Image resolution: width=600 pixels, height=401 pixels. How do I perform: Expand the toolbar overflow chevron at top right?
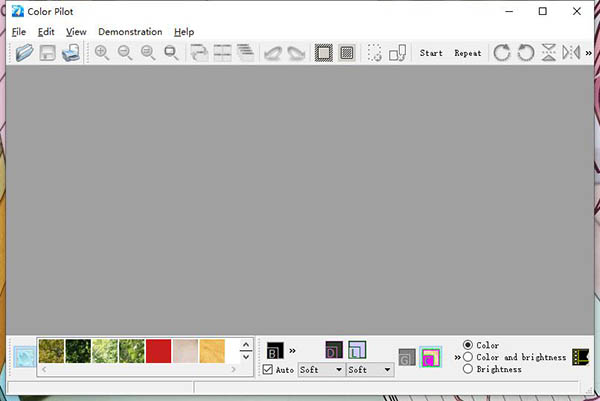coord(589,53)
